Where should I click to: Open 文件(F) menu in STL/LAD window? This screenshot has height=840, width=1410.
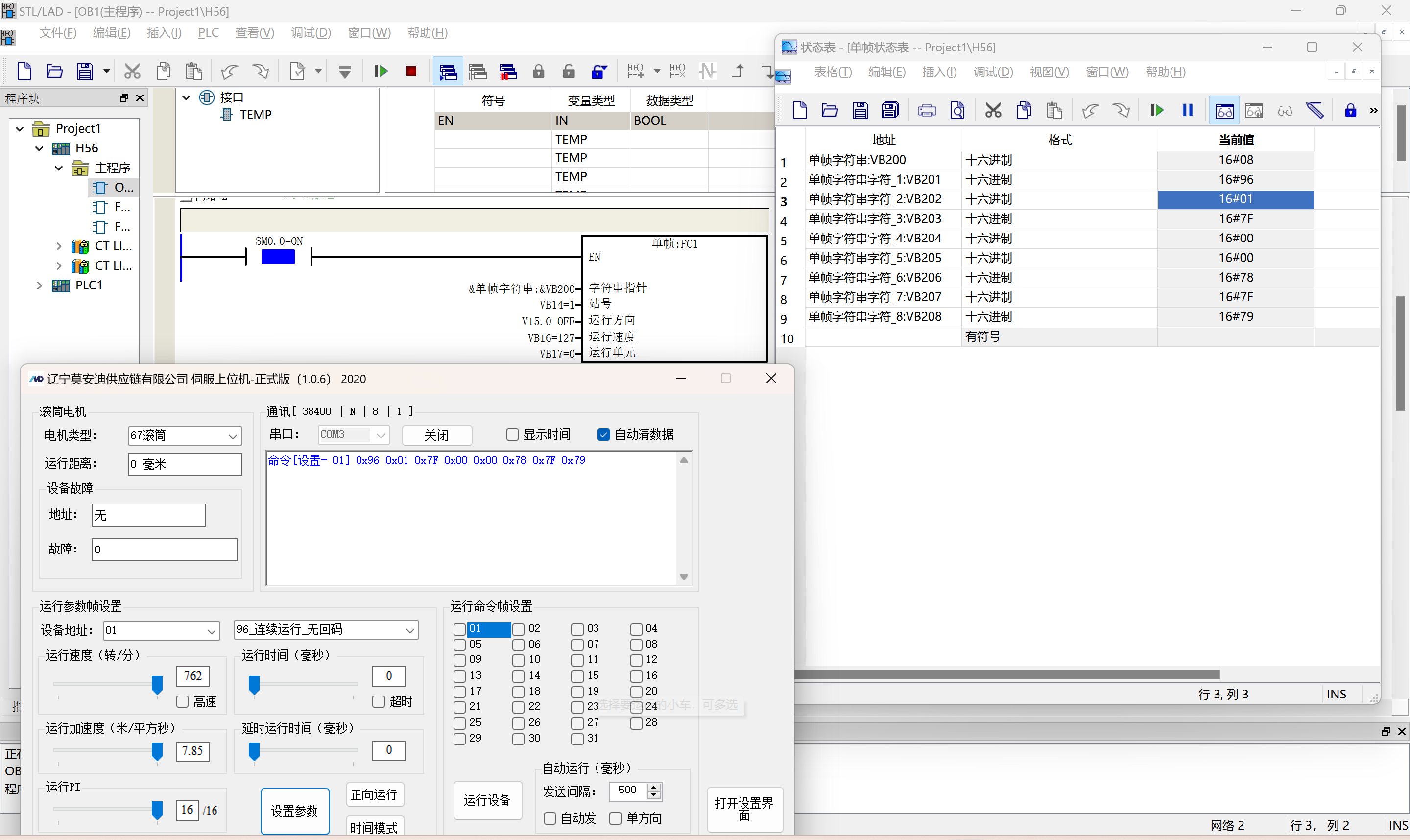pos(58,33)
